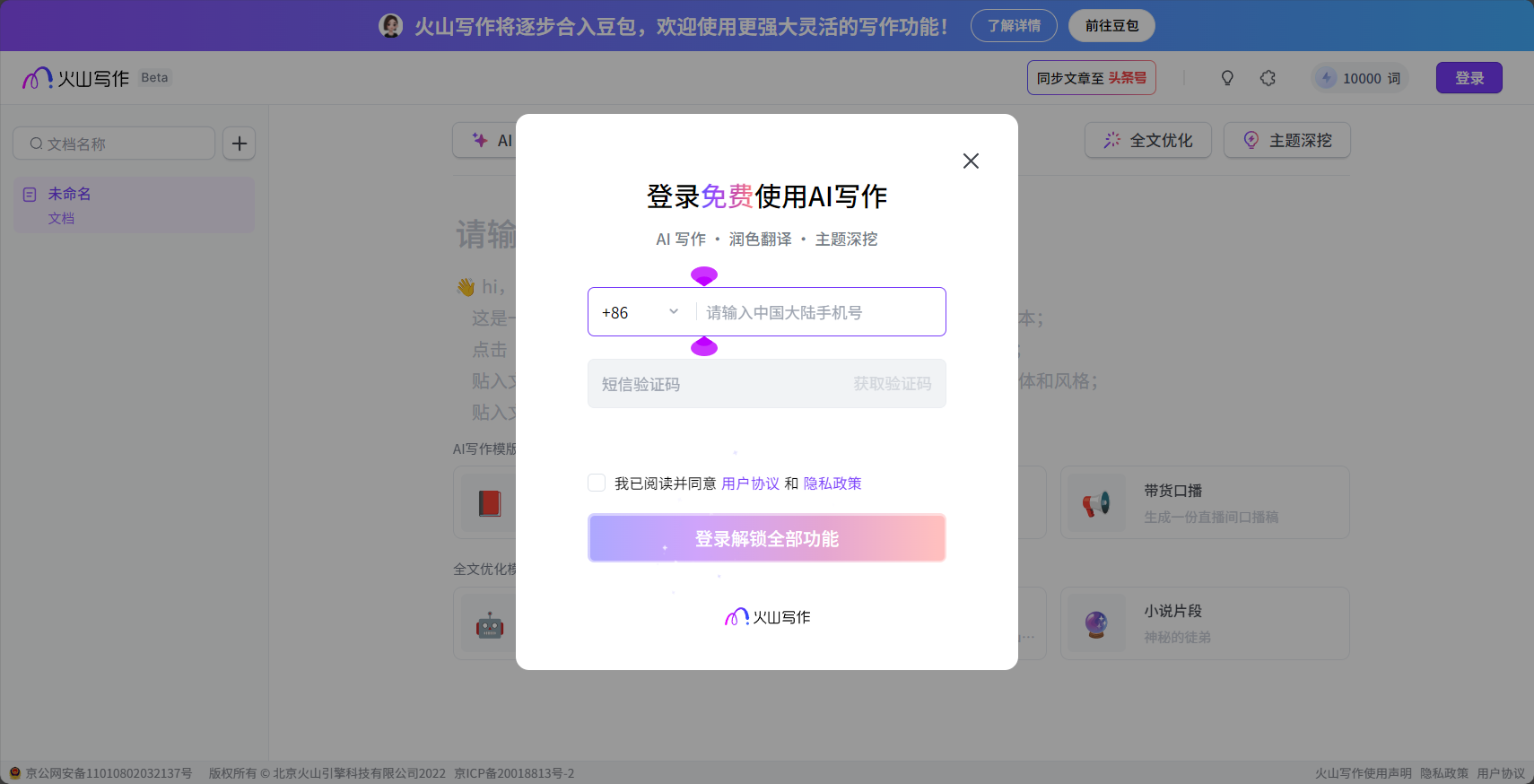Click the avatar icon in the banner
Screen dimensions: 1534x784
click(391, 26)
